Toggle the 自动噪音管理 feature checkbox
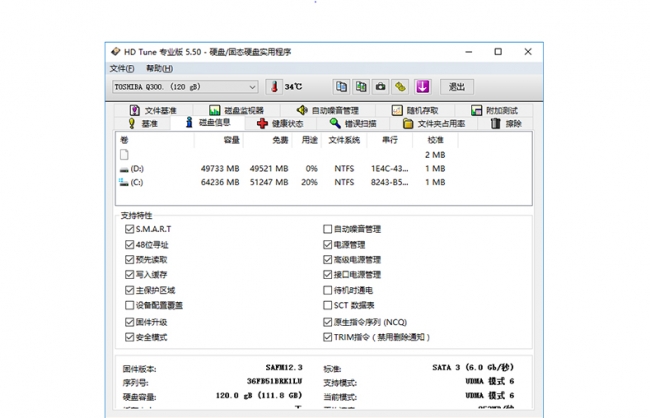 327,229
